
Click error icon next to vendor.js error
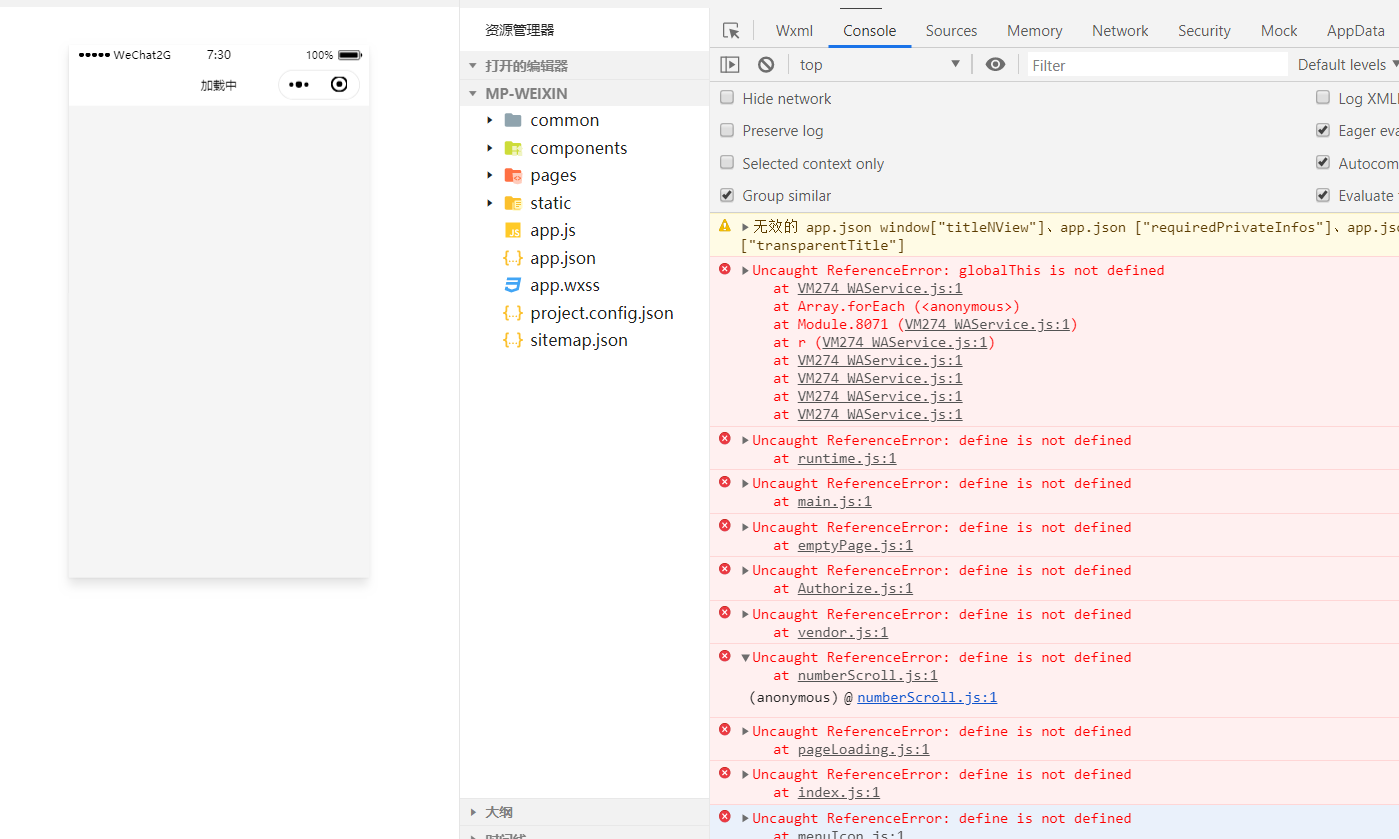[x=725, y=613]
